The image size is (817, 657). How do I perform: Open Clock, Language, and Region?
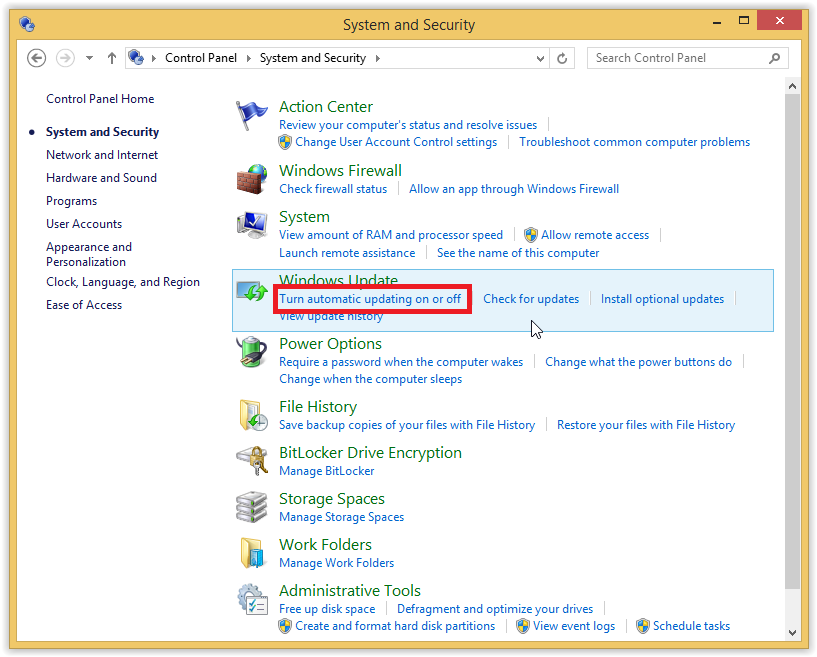click(122, 282)
